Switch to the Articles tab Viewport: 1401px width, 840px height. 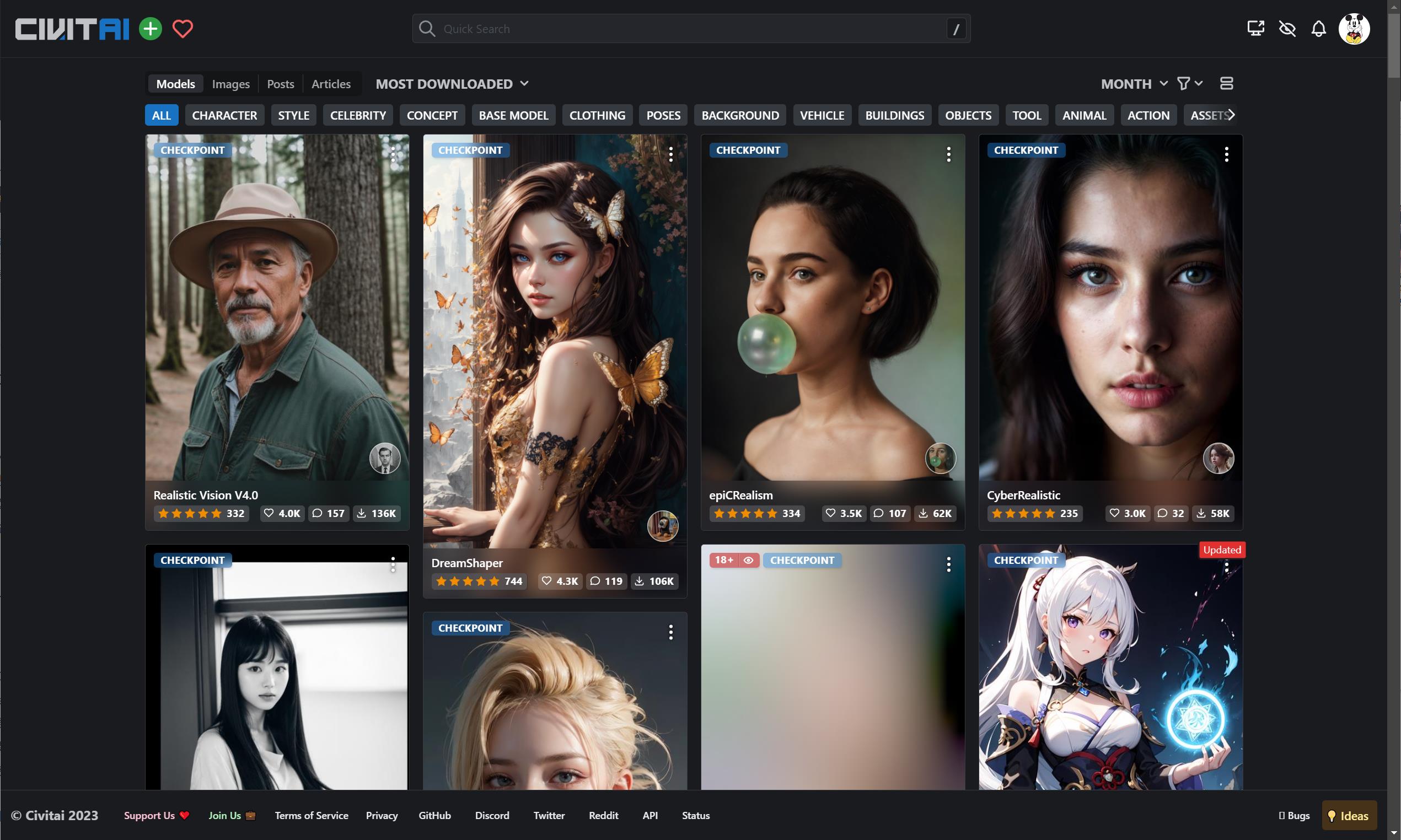[331, 84]
